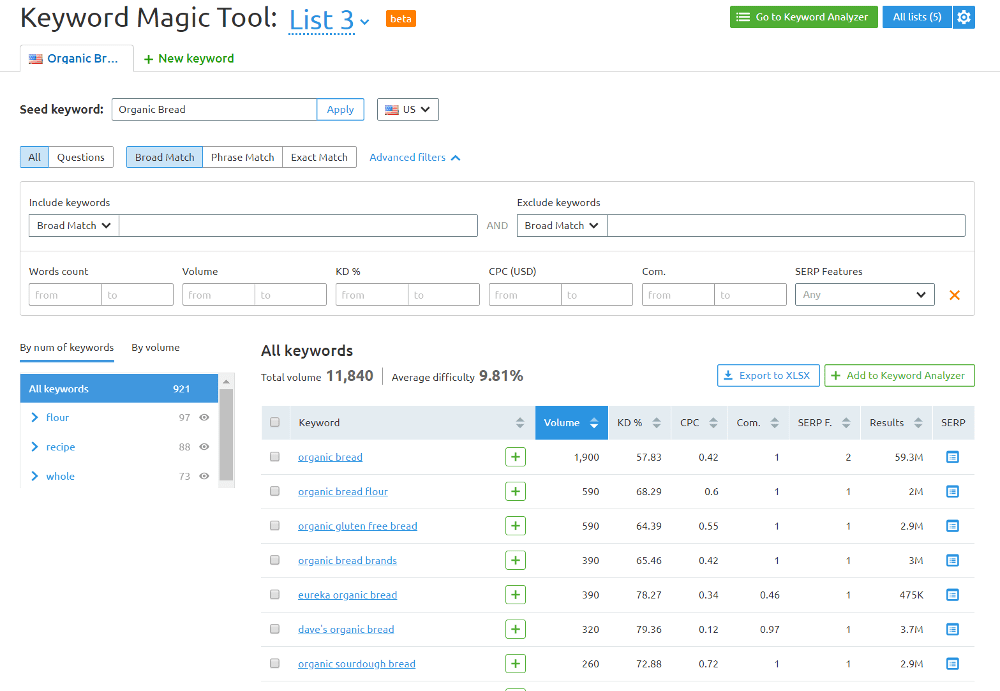Check the select-all keywords checkbox
The image size is (1000, 691).
pyautogui.click(x=275, y=422)
